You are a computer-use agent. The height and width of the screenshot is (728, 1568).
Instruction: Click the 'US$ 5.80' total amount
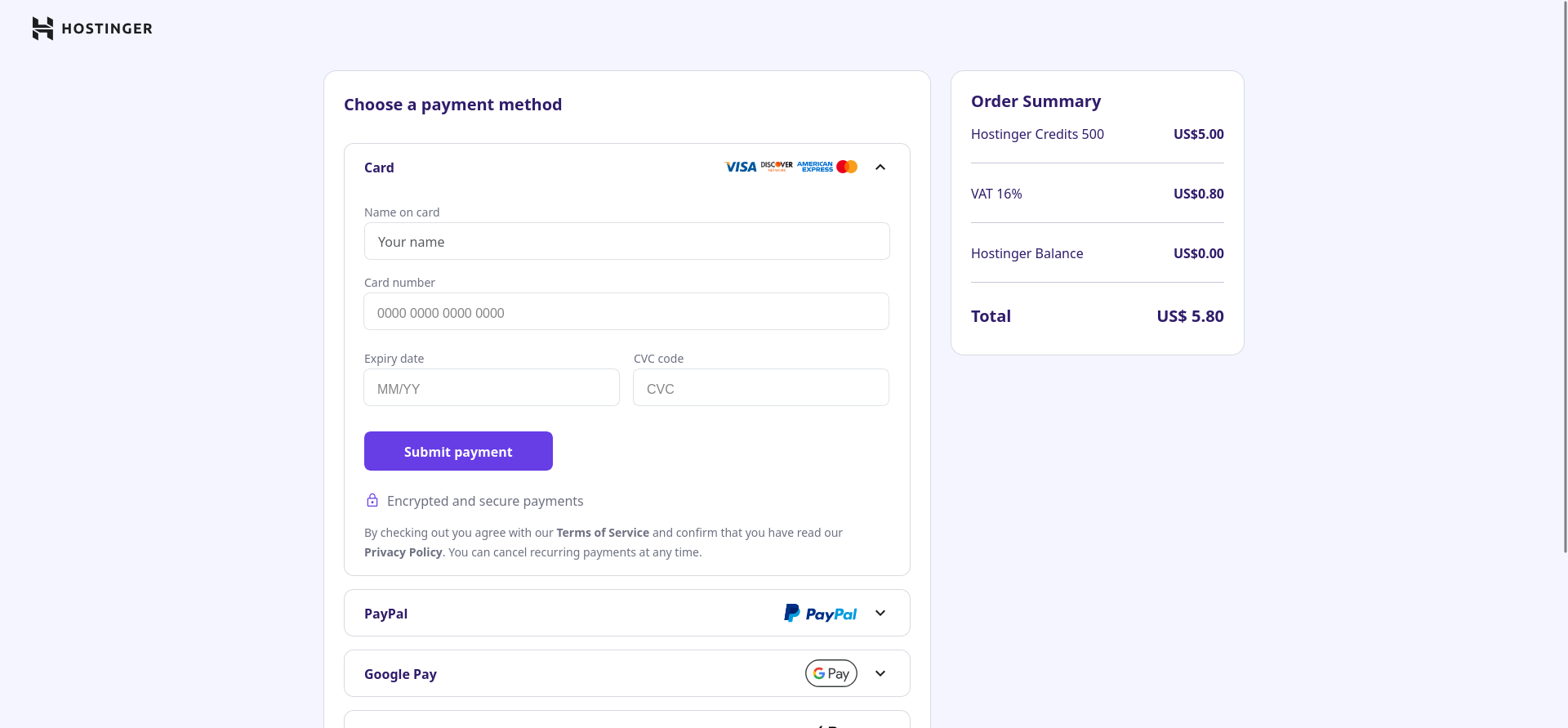1190,316
